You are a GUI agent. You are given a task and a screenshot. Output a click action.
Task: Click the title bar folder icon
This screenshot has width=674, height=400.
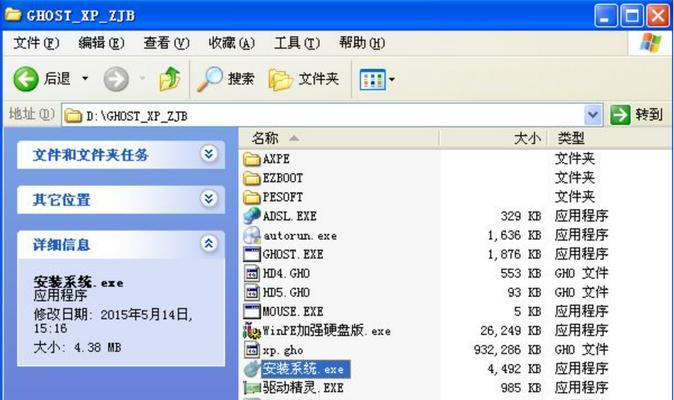pyautogui.click(x=13, y=14)
